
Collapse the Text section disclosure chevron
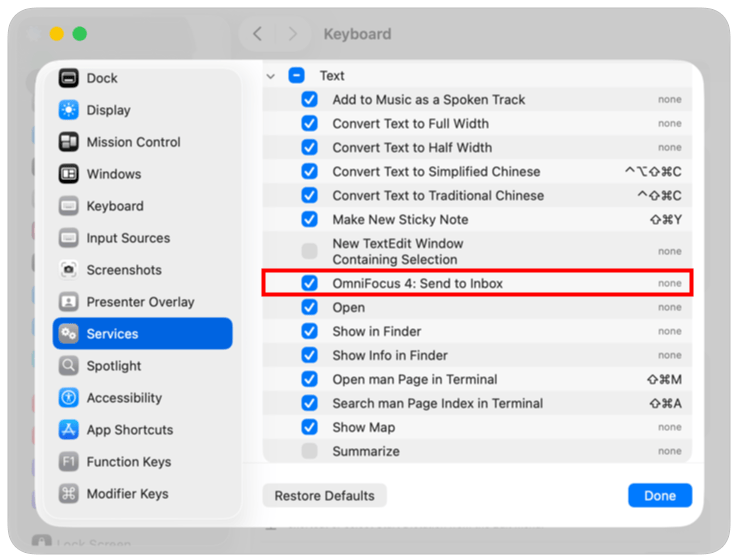pyautogui.click(x=271, y=76)
